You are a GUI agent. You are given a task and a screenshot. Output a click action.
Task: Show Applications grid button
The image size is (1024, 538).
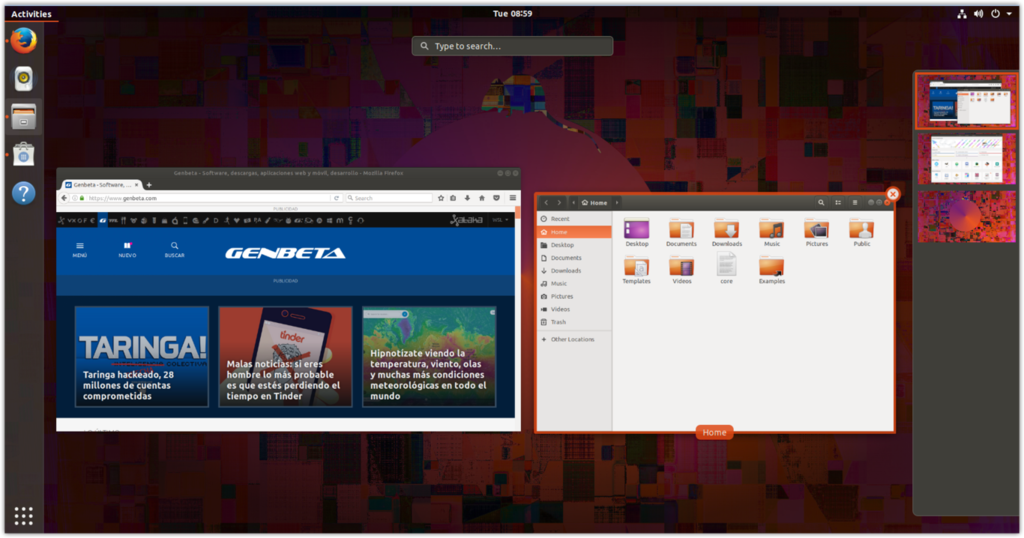(x=24, y=516)
